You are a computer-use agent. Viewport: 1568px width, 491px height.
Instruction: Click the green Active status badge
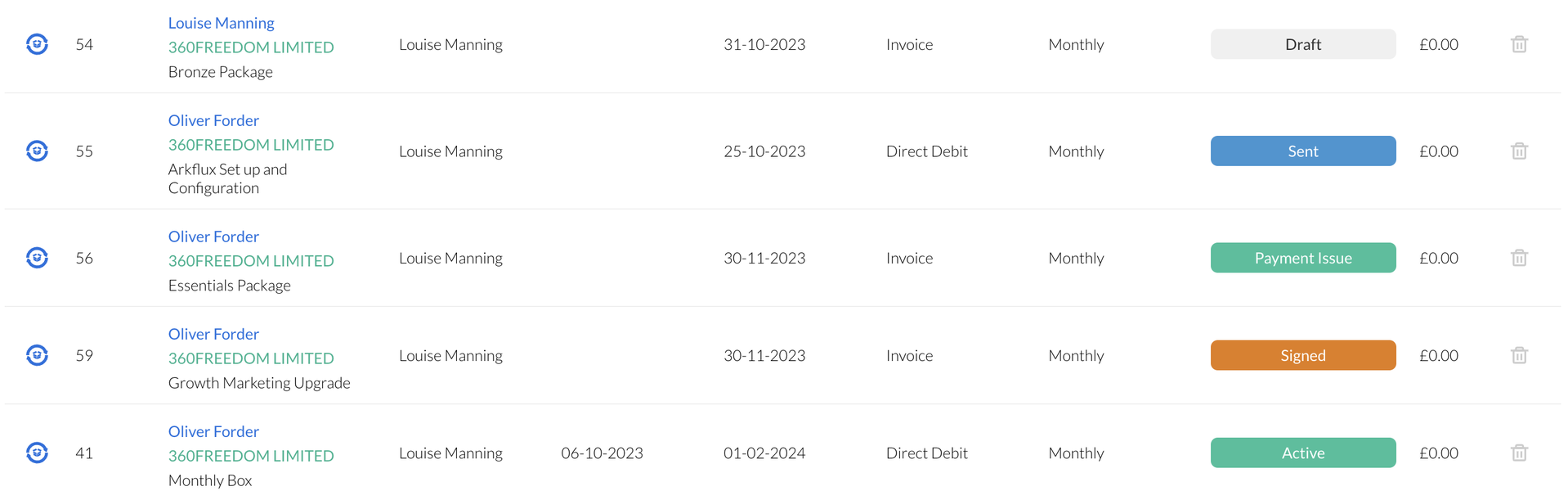(1302, 453)
